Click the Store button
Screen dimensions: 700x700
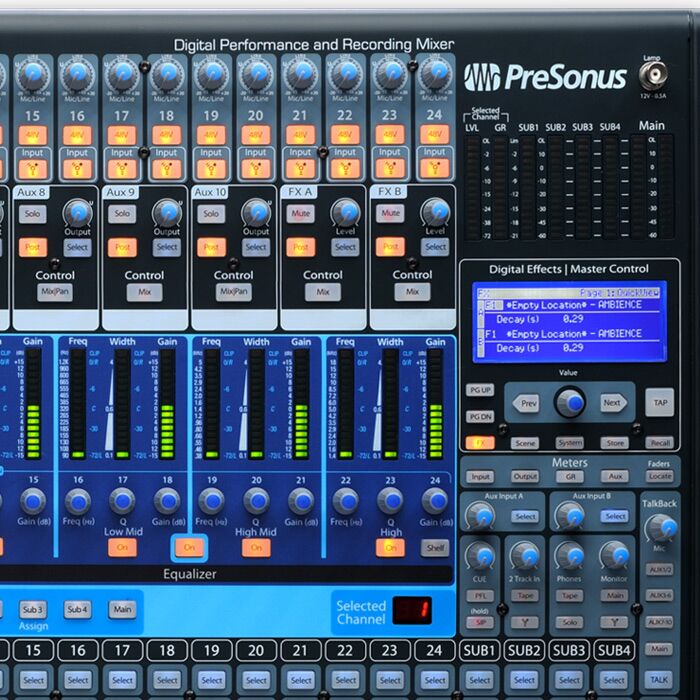[x=615, y=442]
